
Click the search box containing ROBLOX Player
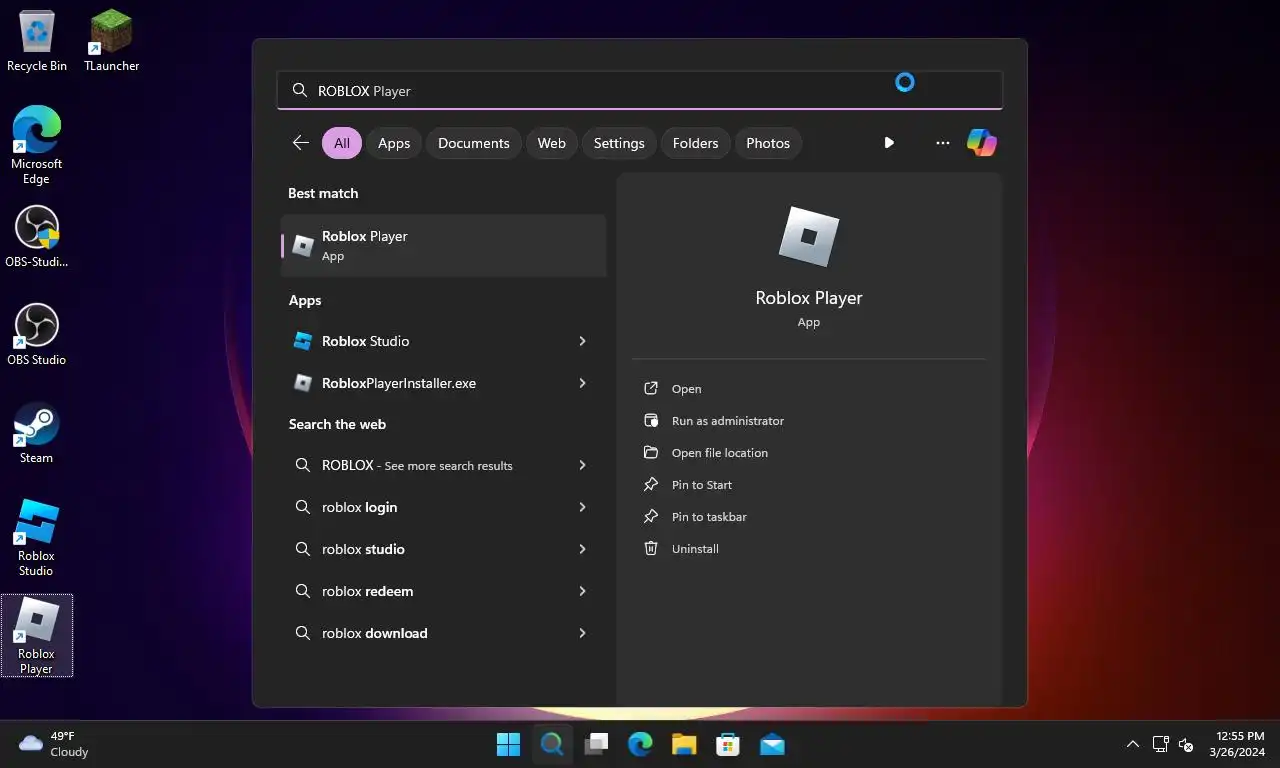pos(640,90)
